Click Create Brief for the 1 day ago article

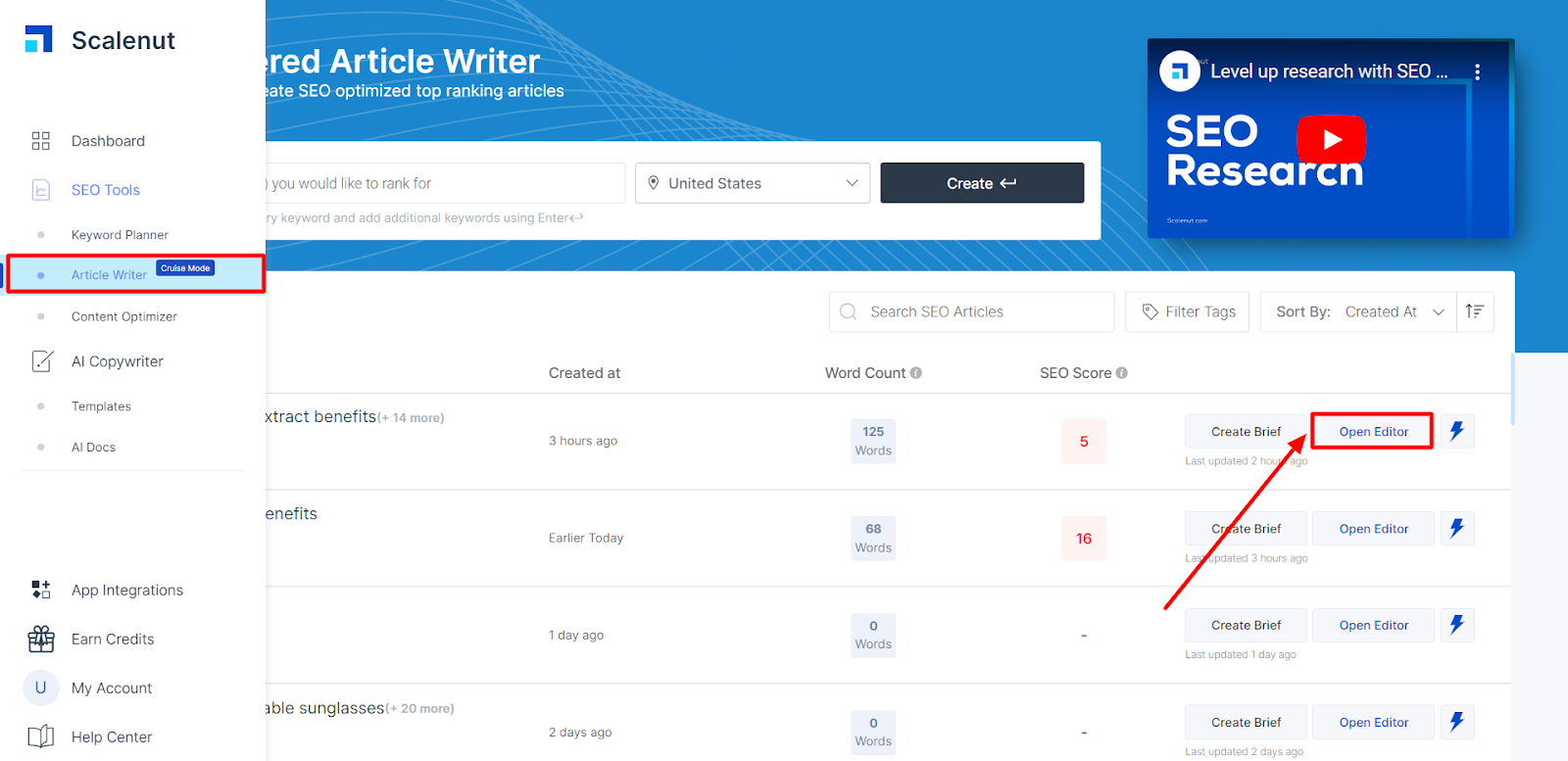[1246, 626]
